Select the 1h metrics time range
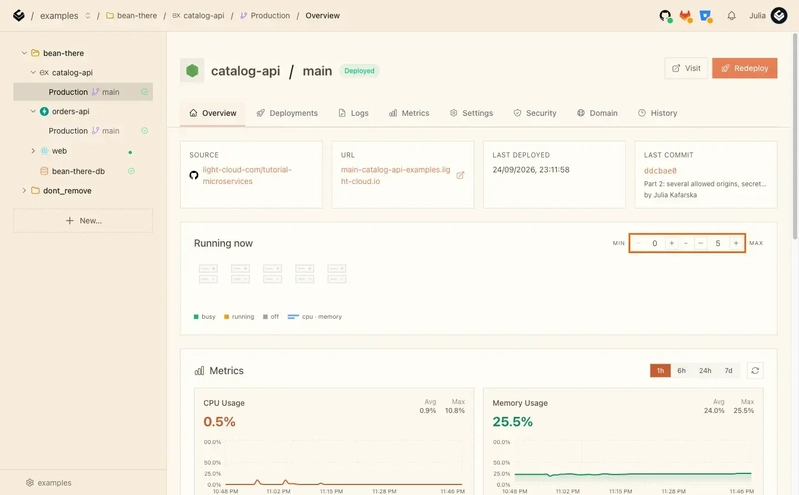 660,371
